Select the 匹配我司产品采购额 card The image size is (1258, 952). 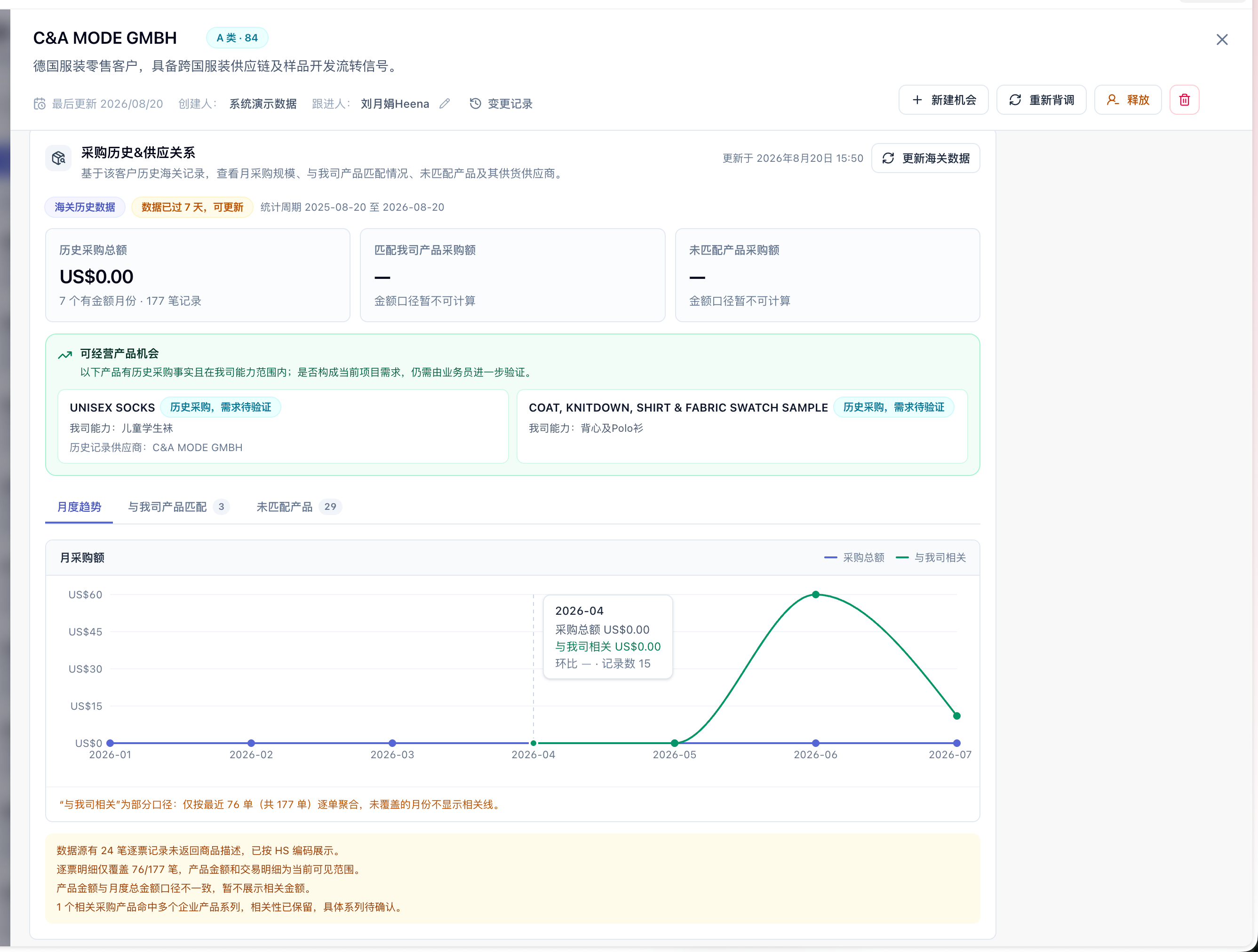click(x=512, y=275)
